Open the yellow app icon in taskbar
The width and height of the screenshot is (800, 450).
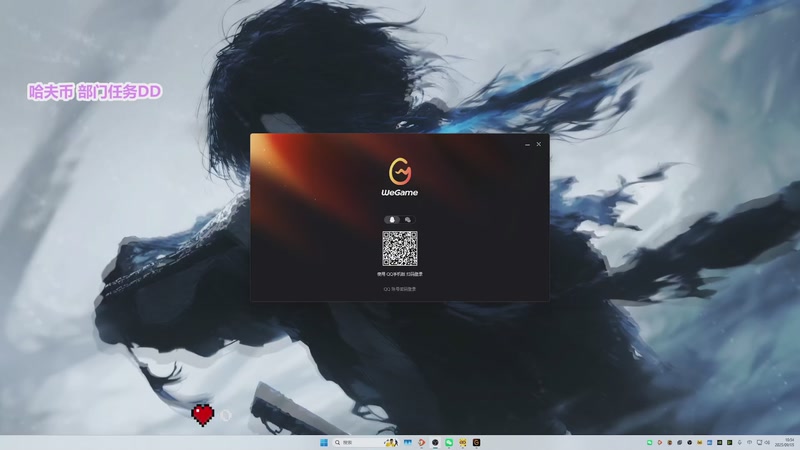[463, 442]
